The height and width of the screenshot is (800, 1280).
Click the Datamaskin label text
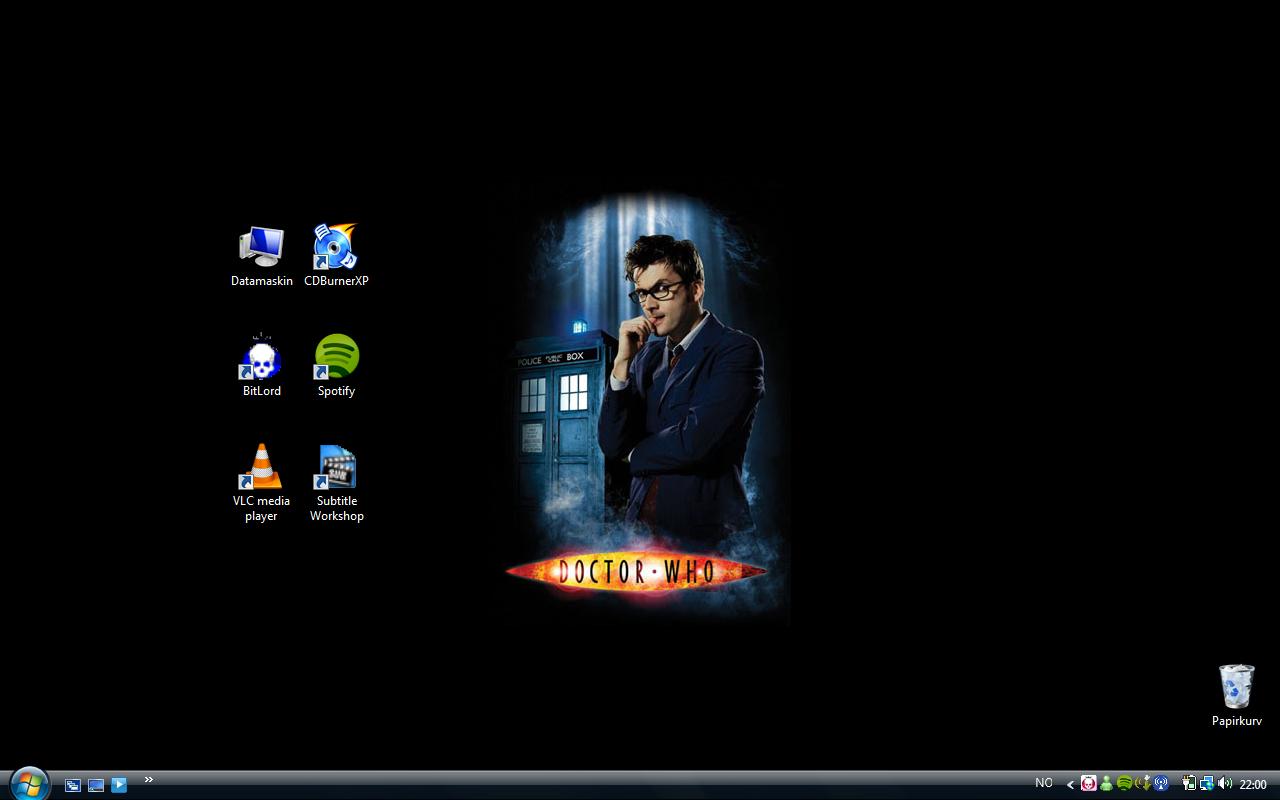pyautogui.click(x=261, y=281)
